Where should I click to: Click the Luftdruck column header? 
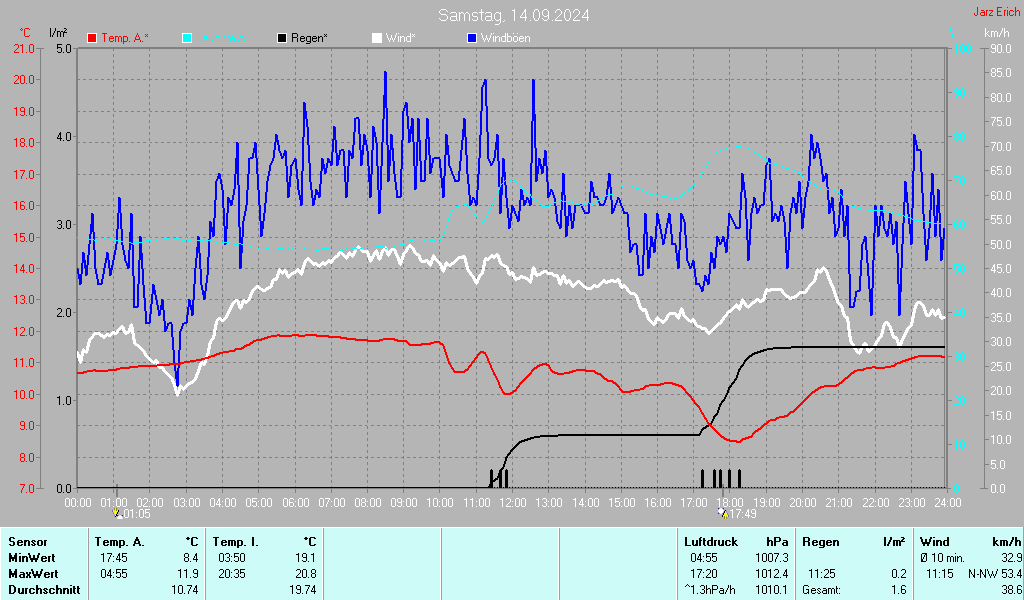click(x=710, y=542)
